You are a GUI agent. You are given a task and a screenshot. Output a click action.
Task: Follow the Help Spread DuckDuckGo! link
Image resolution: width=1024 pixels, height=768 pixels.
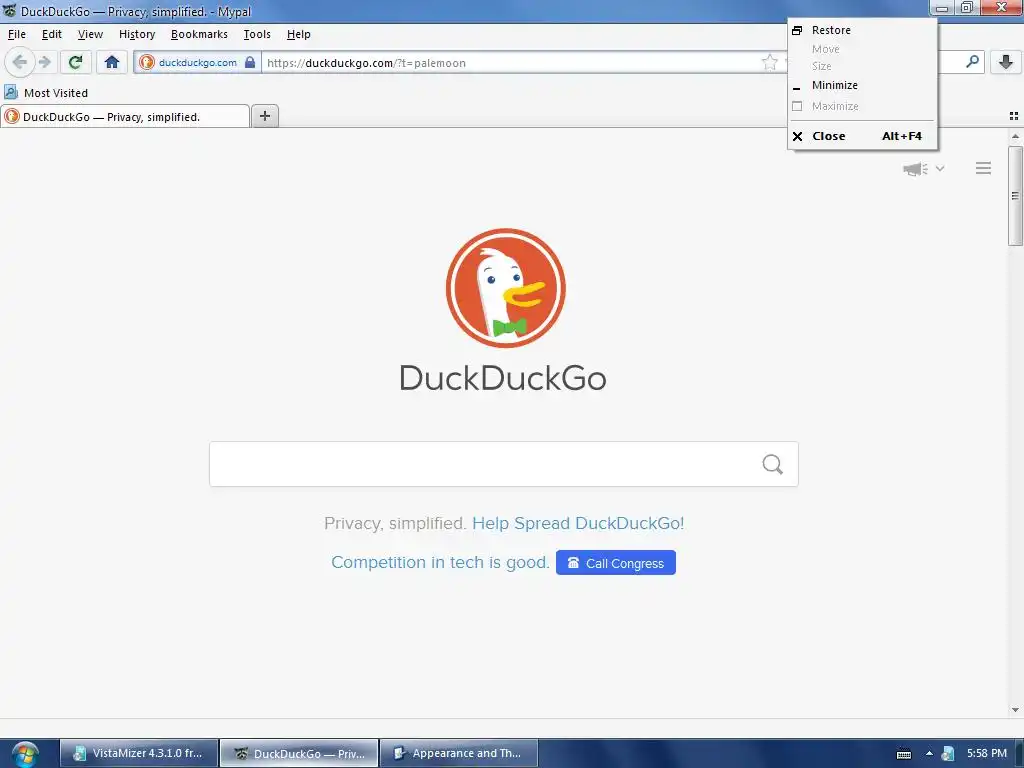(x=578, y=523)
